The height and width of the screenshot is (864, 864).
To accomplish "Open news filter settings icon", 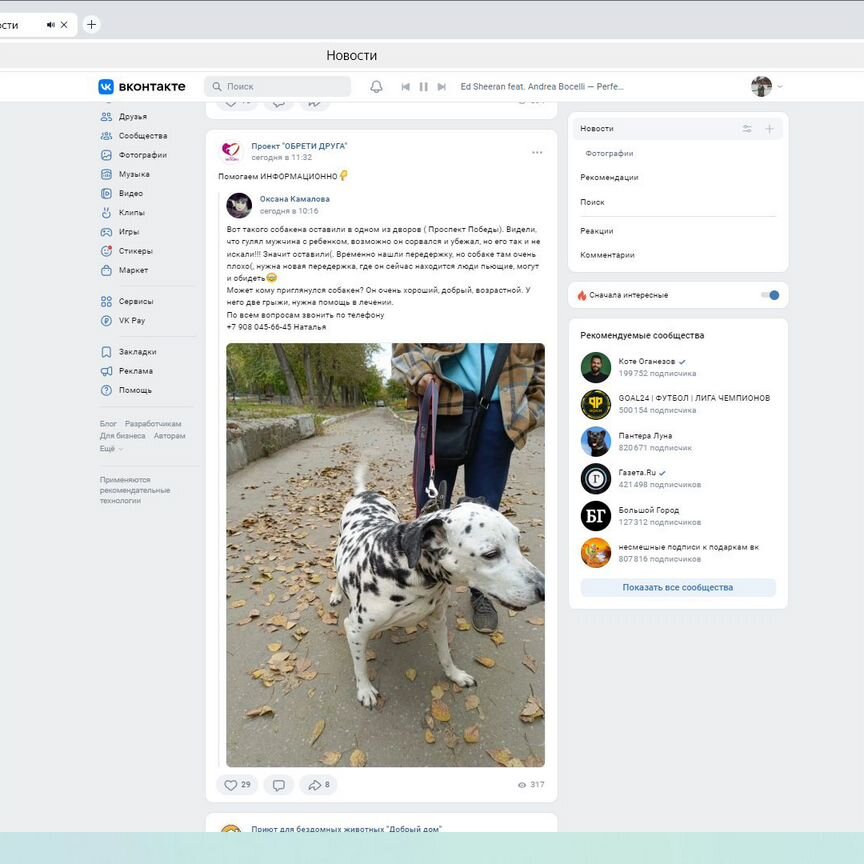I will click(747, 129).
